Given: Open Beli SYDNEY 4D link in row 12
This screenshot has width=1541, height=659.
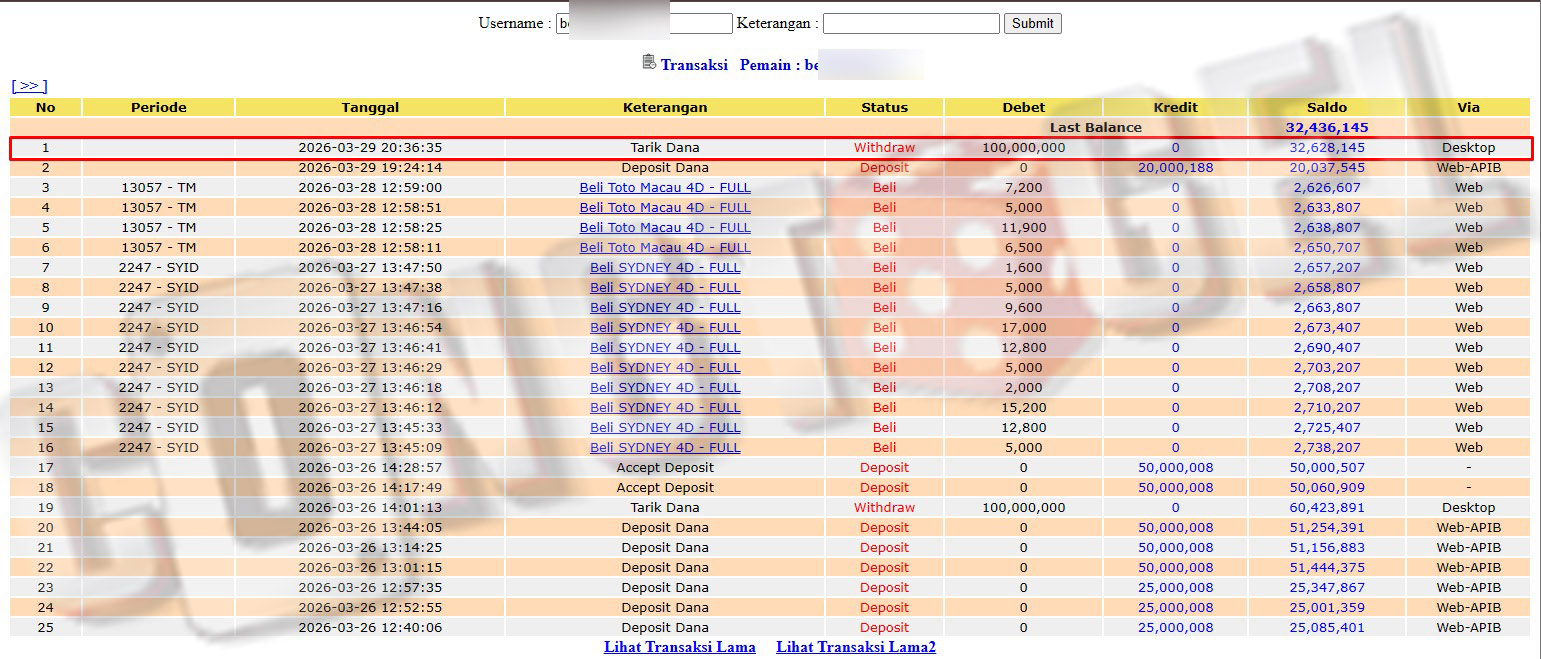Looking at the screenshot, I should click(665, 367).
